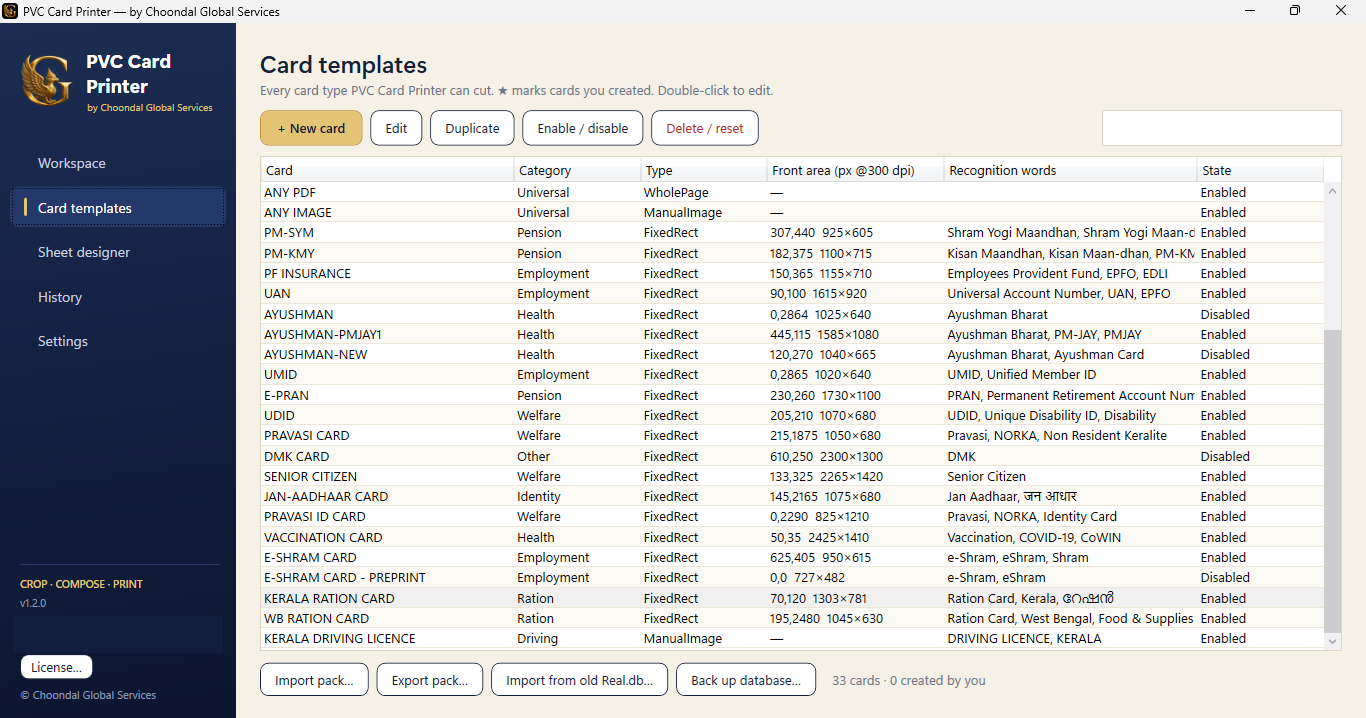The image size is (1366, 718).
Task: Select the SENIOR CITIZEN row
Action: click(x=792, y=476)
